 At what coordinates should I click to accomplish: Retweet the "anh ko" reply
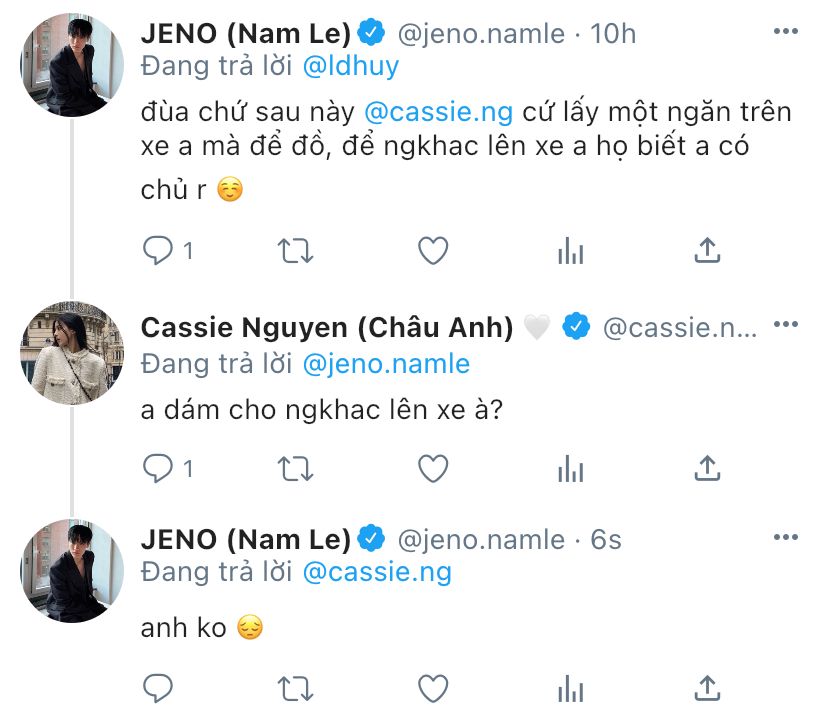(295, 687)
